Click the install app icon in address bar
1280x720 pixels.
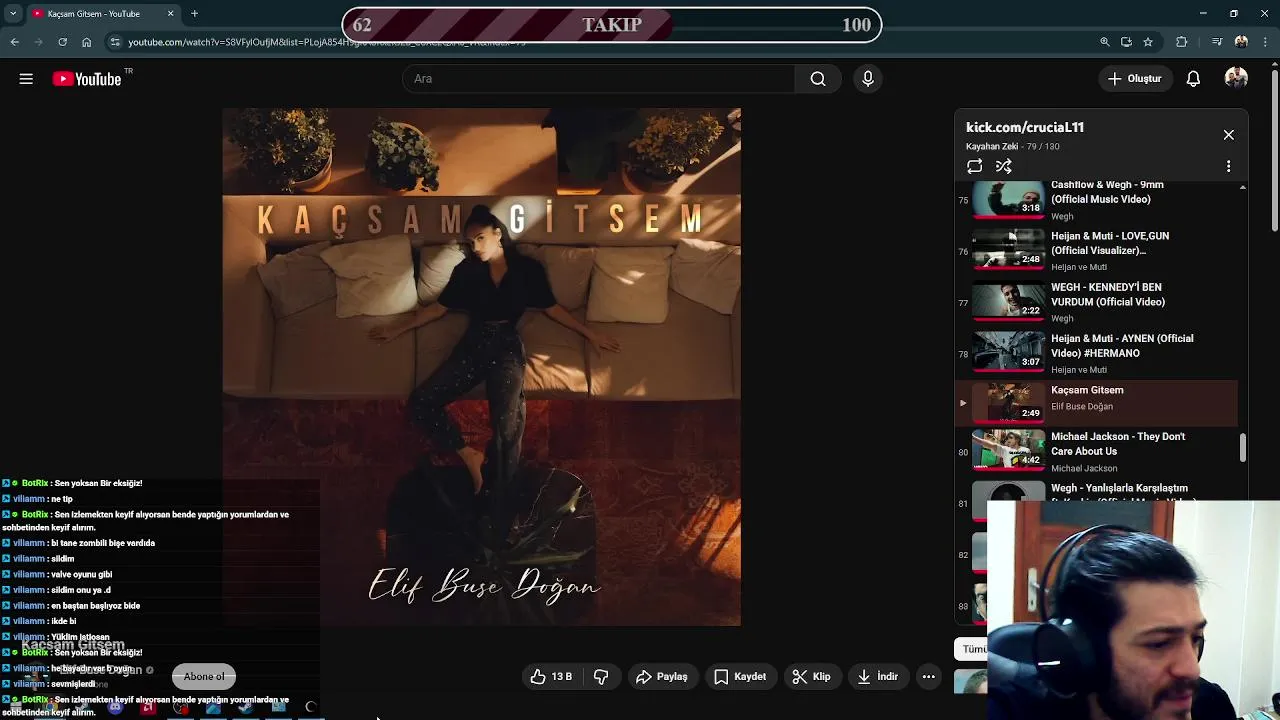coord(1126,42)
